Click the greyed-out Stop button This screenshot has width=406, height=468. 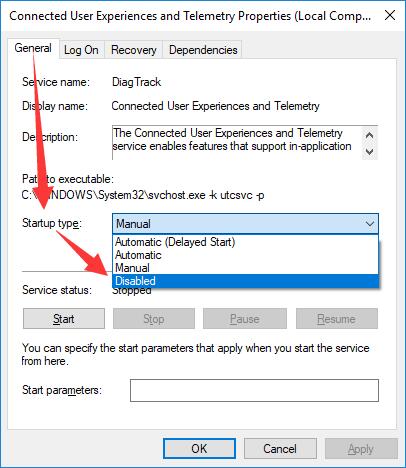point(154,319)
